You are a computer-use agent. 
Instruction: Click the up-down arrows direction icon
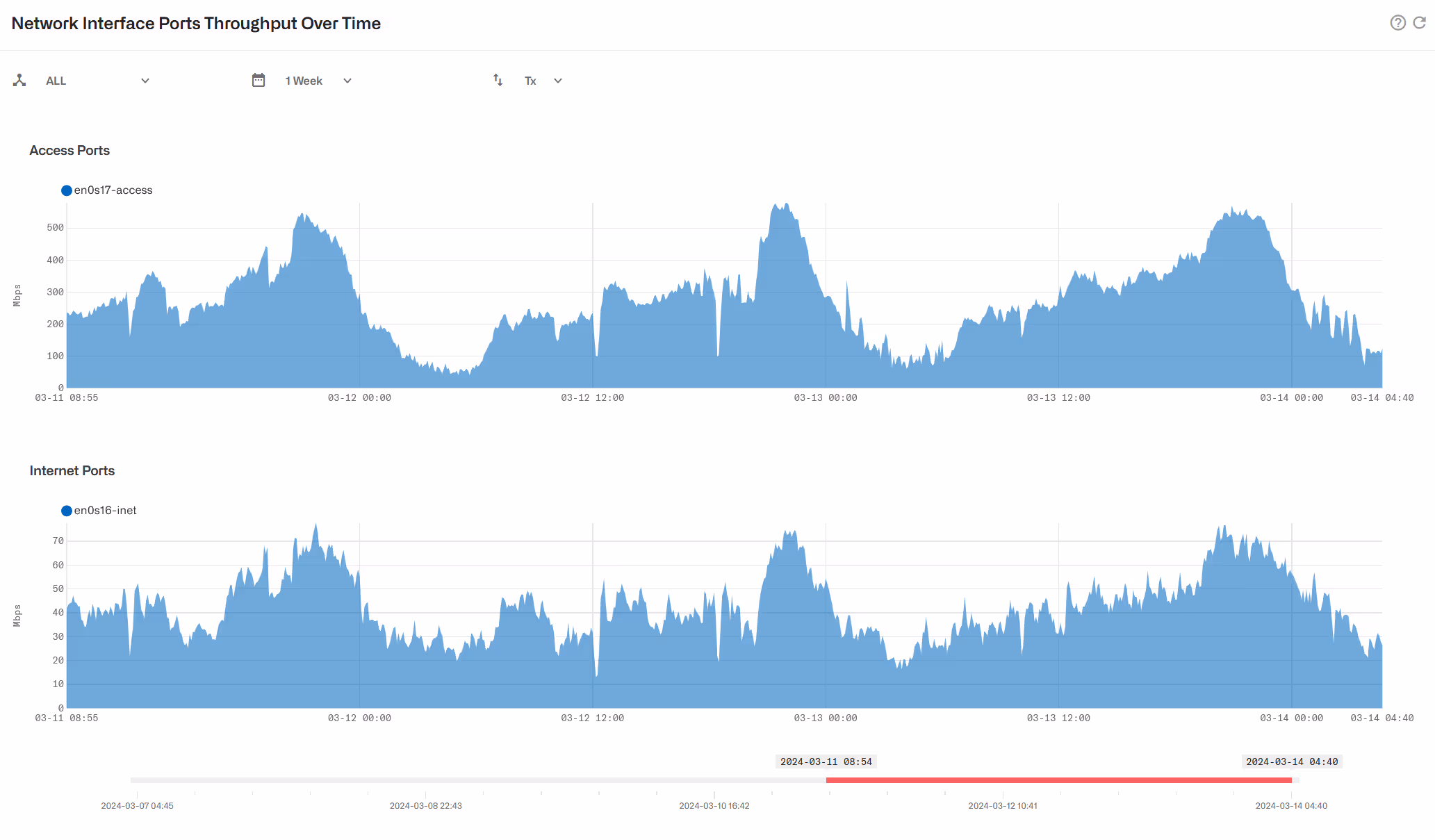[x=498, y=81]
